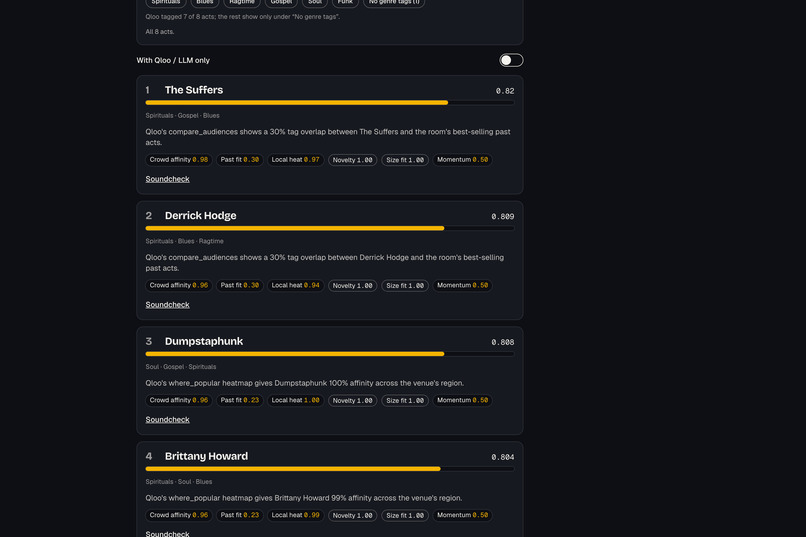The height and width of the screenshot is (537, 806).
Task: Click rank number 4 beside Brittany Howard
Action: [149, 456]
